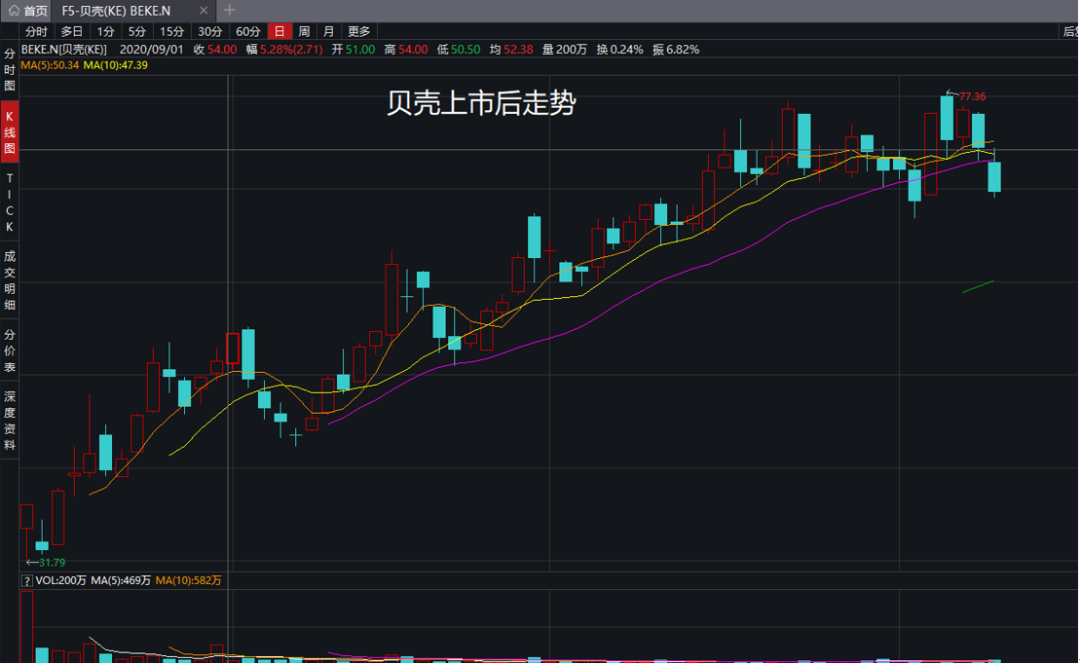1080x664 pixels.
Task: Select the 15分 chart period
Action: coord(172,32)
